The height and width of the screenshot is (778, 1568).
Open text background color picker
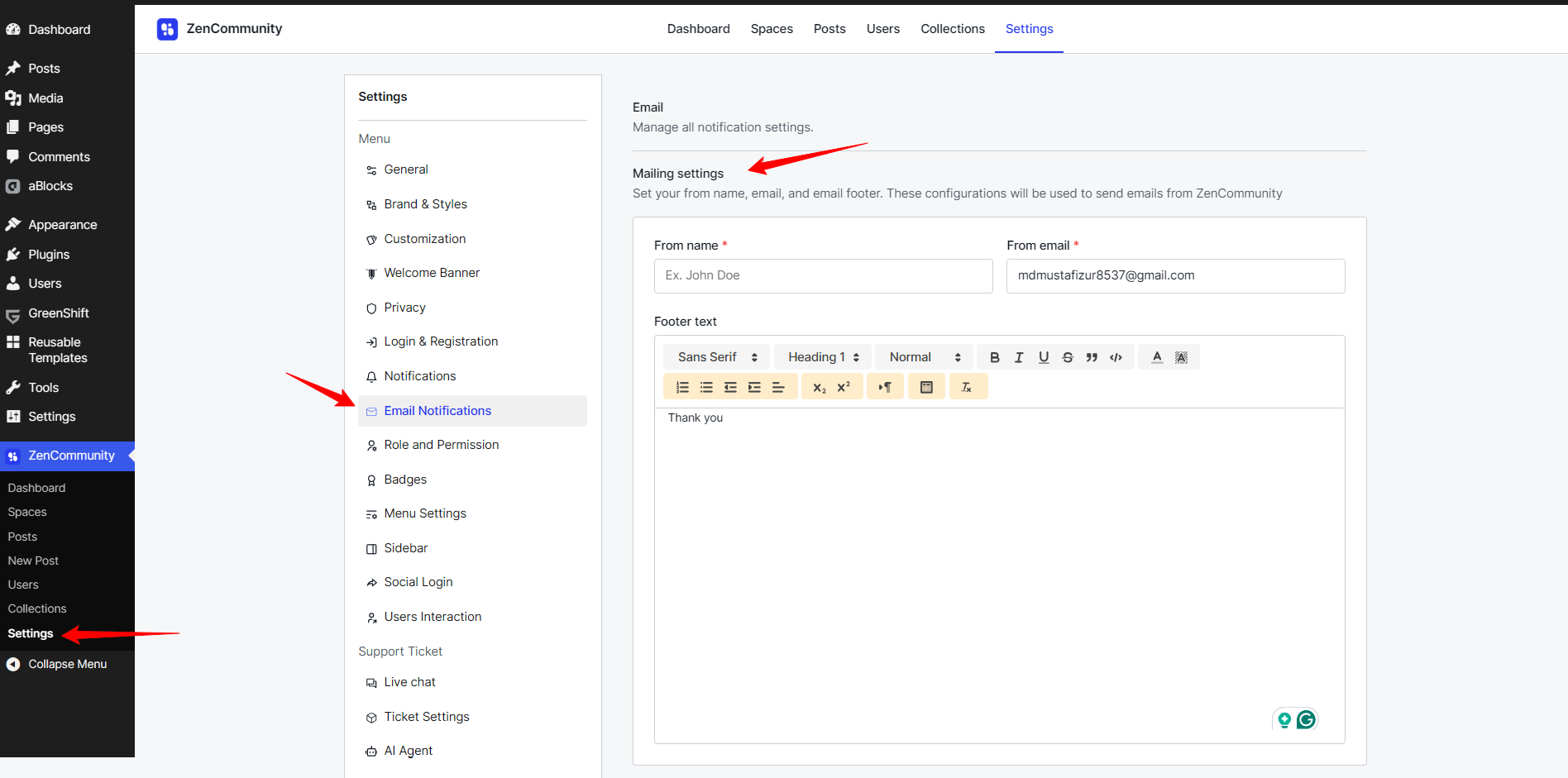(x=1181, y=357)
